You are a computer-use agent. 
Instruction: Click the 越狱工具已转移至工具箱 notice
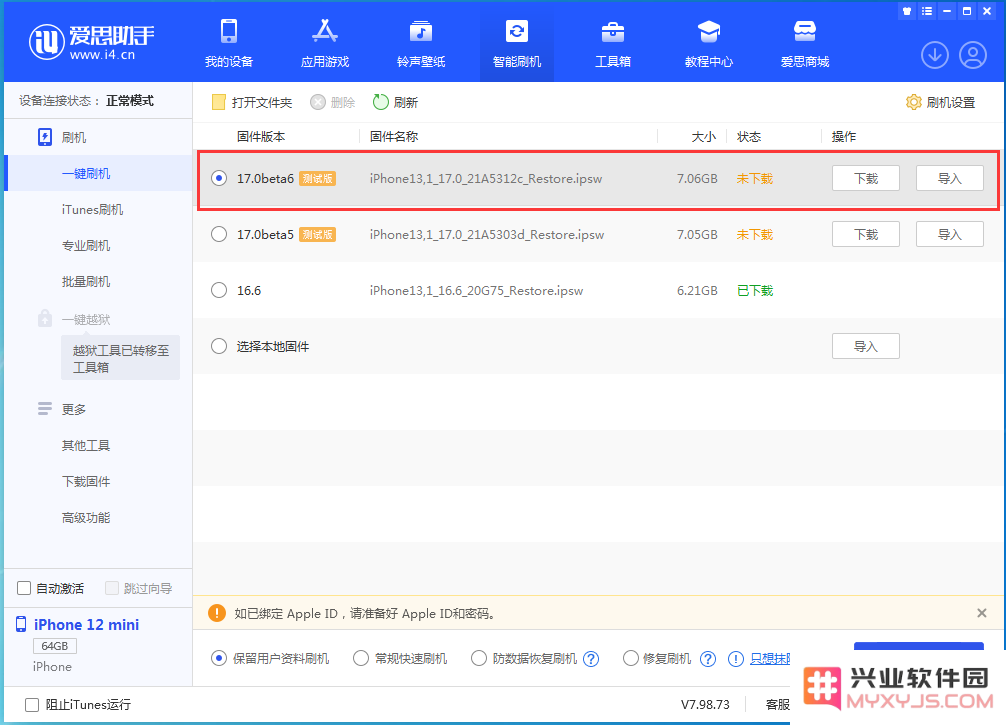121,358
